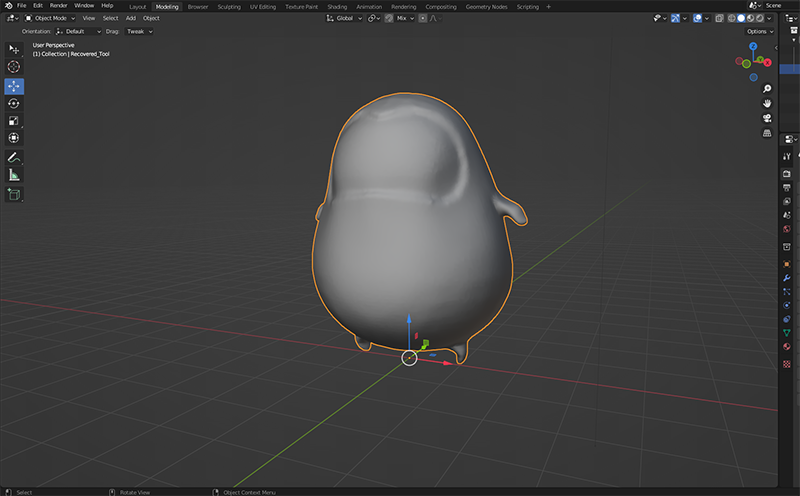Switch to the Sculpting workspace tab
Viewport: 800px width, 496px height.
(229, 6)
